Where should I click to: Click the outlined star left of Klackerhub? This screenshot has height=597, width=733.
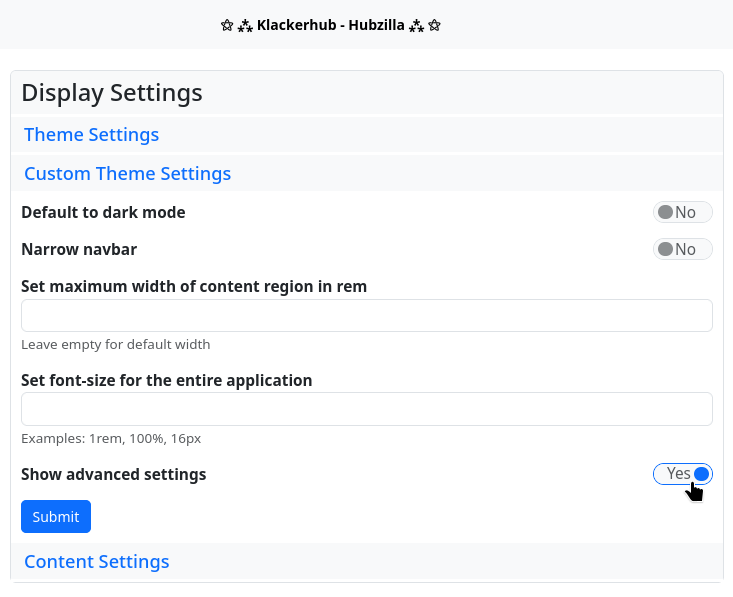pyautogui.click(x=227, y=24)
